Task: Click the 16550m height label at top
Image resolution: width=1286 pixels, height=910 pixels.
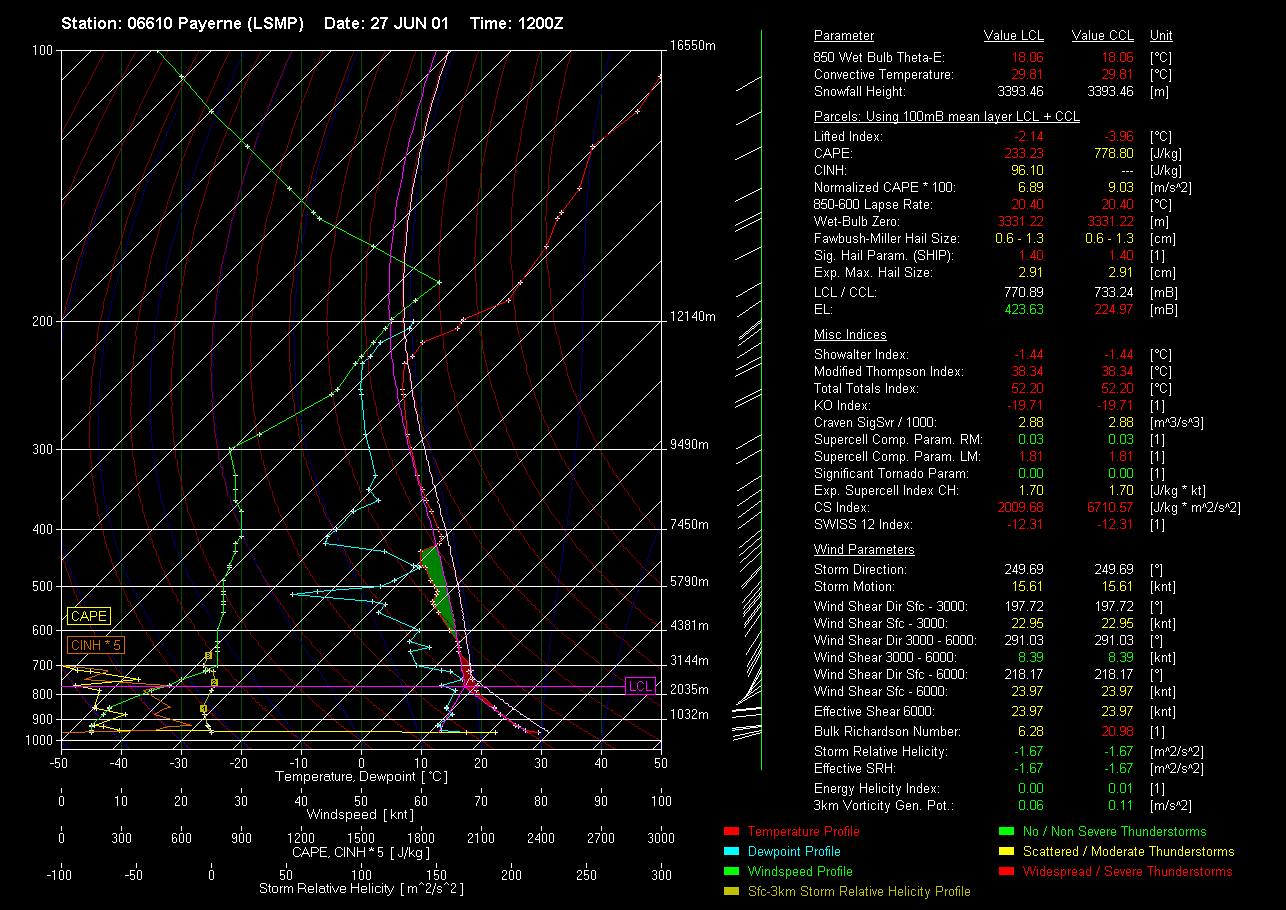Action: point(693,46)
